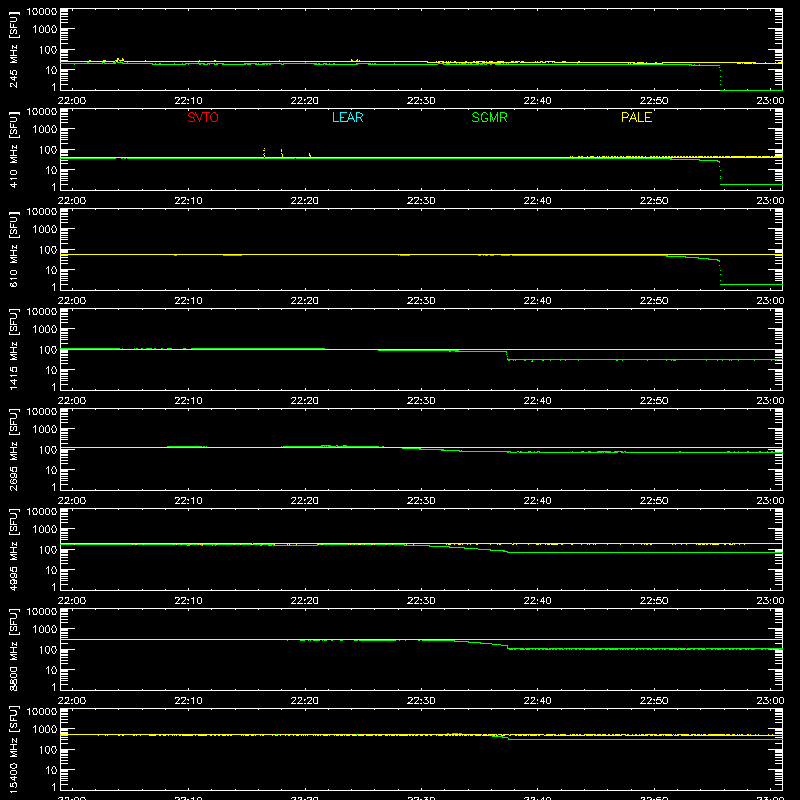This screenshot has width=800, height=800.
Task: Click the 1000 tick on 410 MHz panel
Action: pyautogui.click(x=45, y=130)
